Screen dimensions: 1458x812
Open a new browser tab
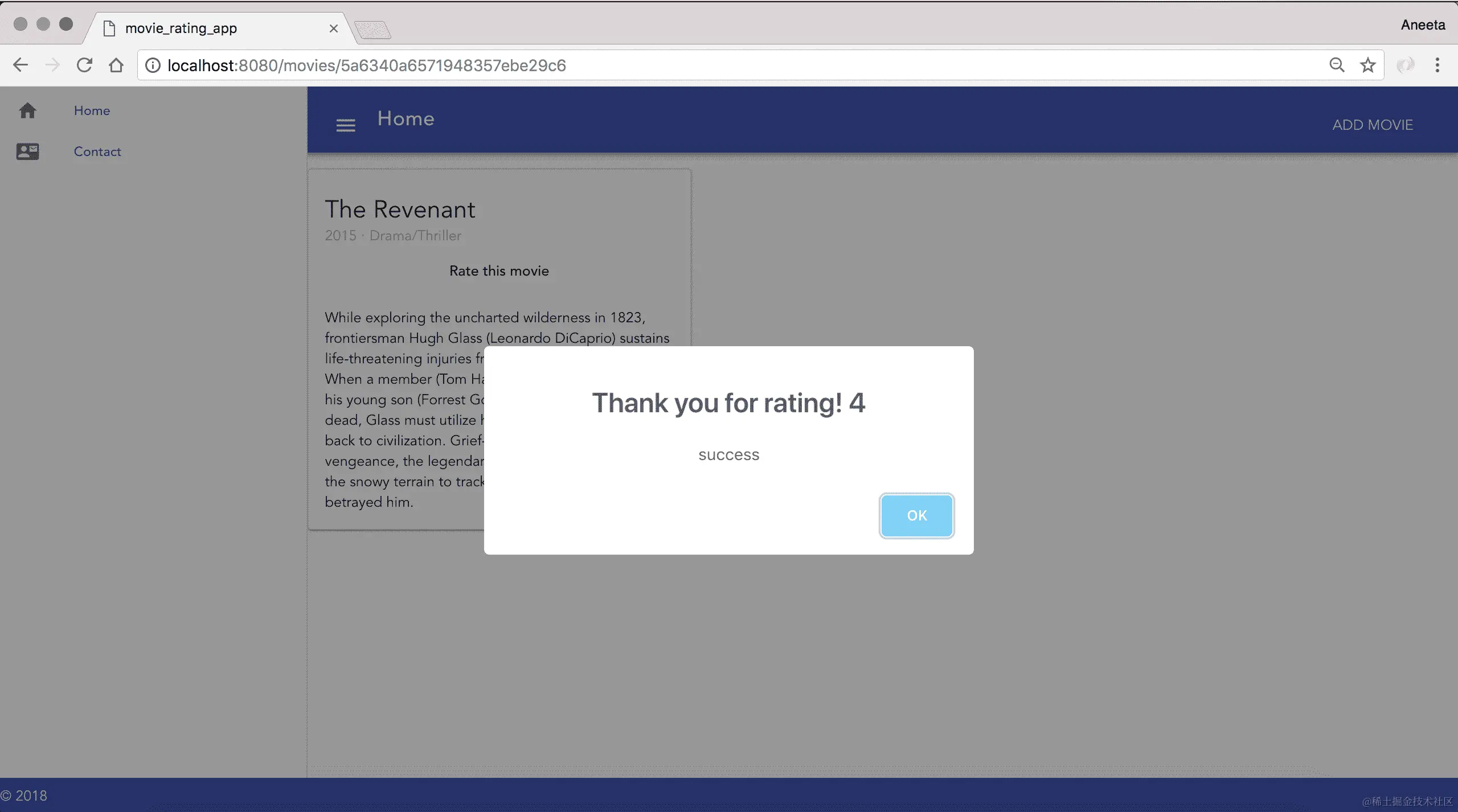[x=373, y=30]
